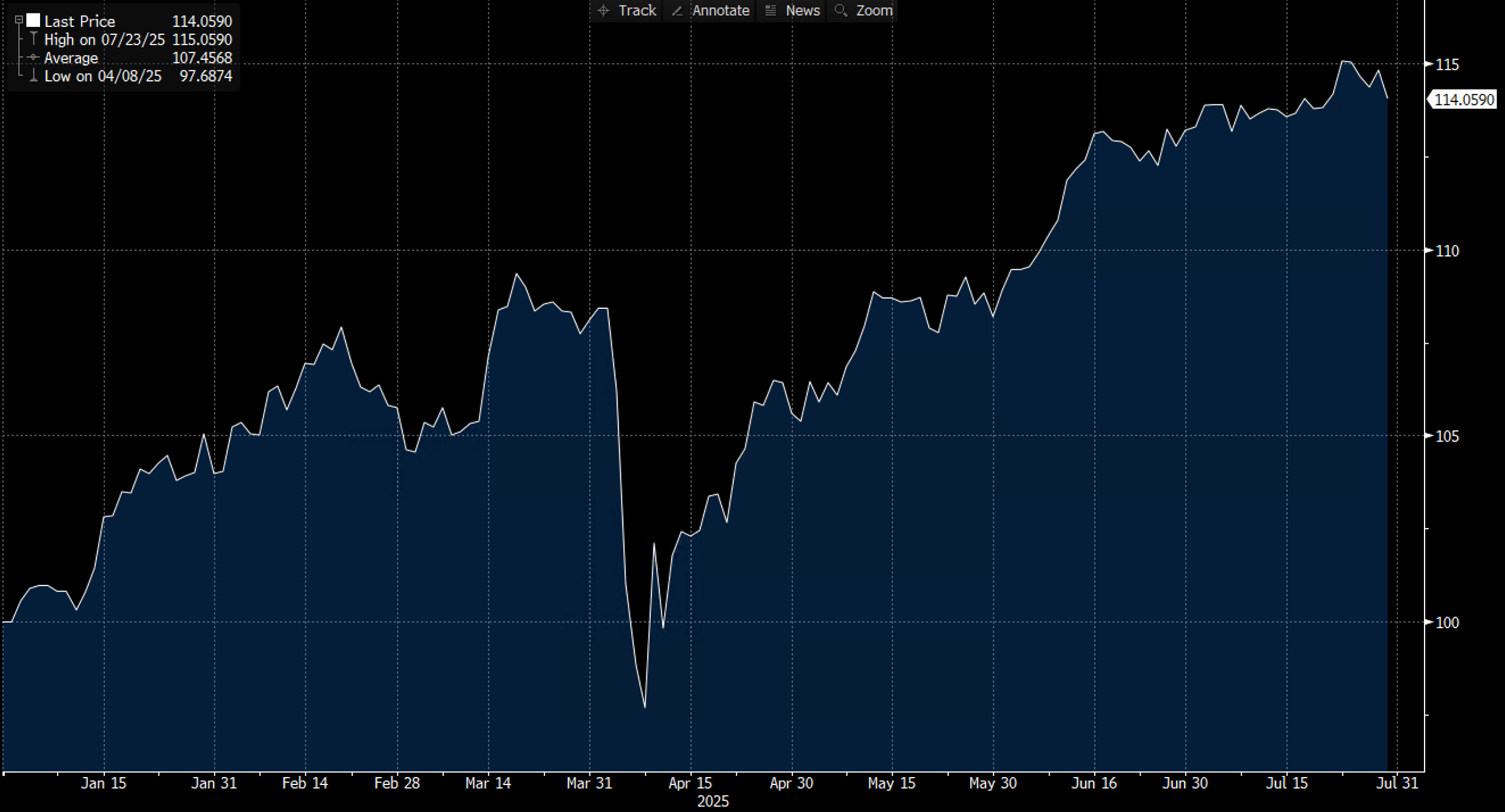The width and height of the screenshot is (1505, 812).
Task: Click the Track crosshair icon
Action: 603,10
